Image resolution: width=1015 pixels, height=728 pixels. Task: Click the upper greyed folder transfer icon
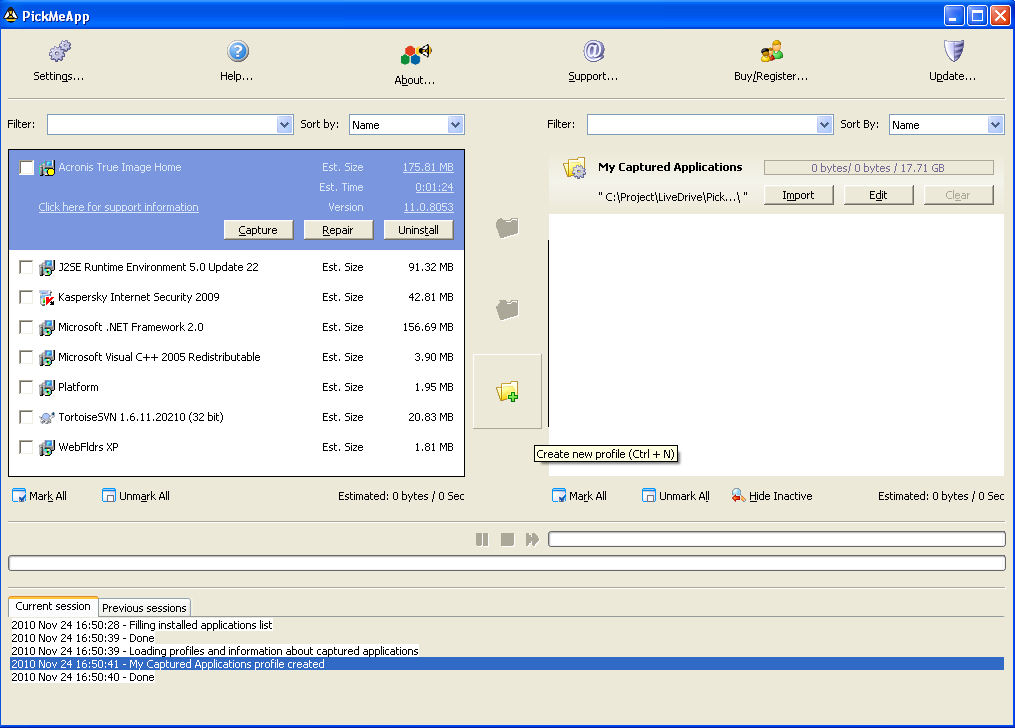click(508, 227)
